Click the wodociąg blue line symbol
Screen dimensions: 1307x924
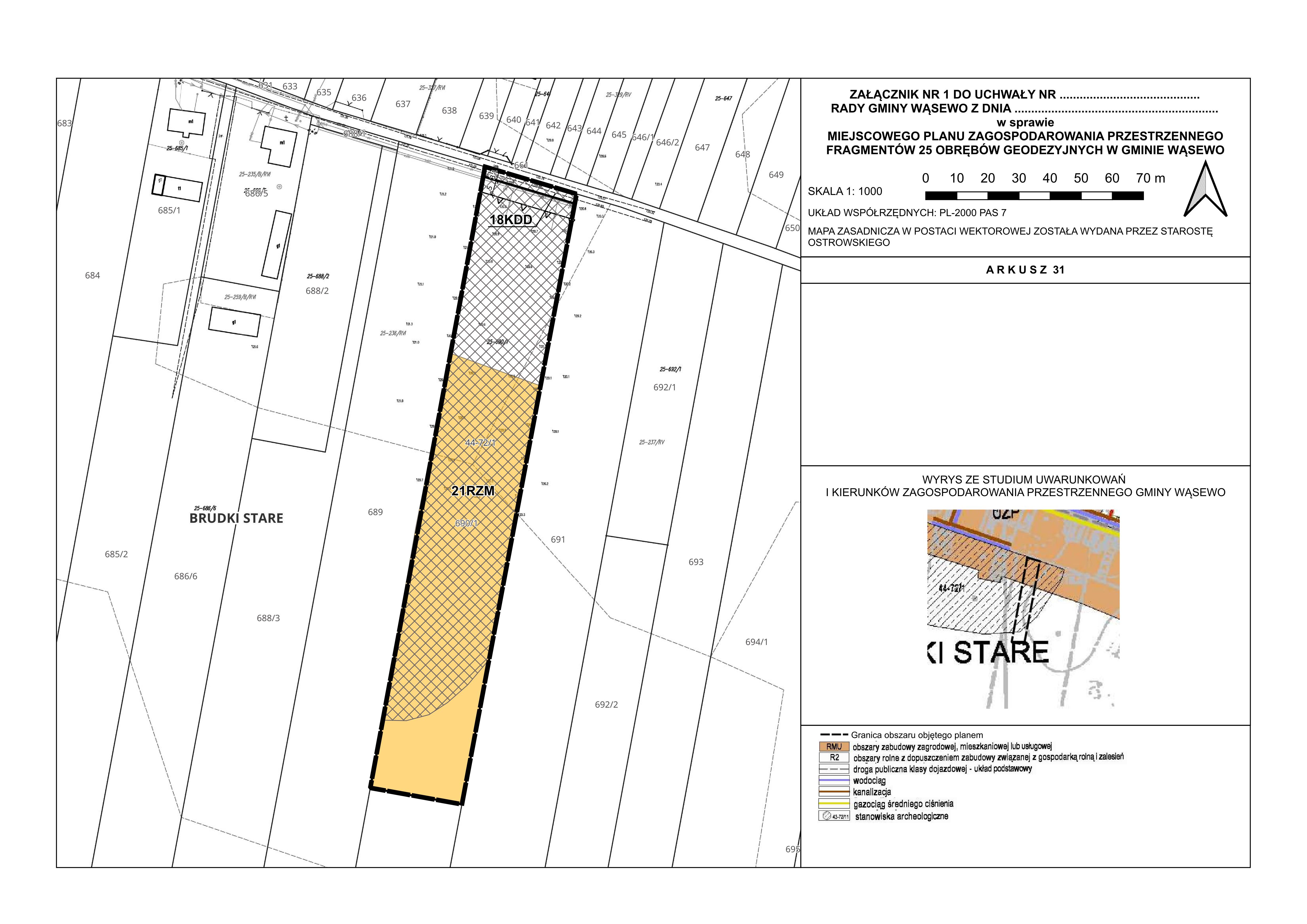(834, 780)
